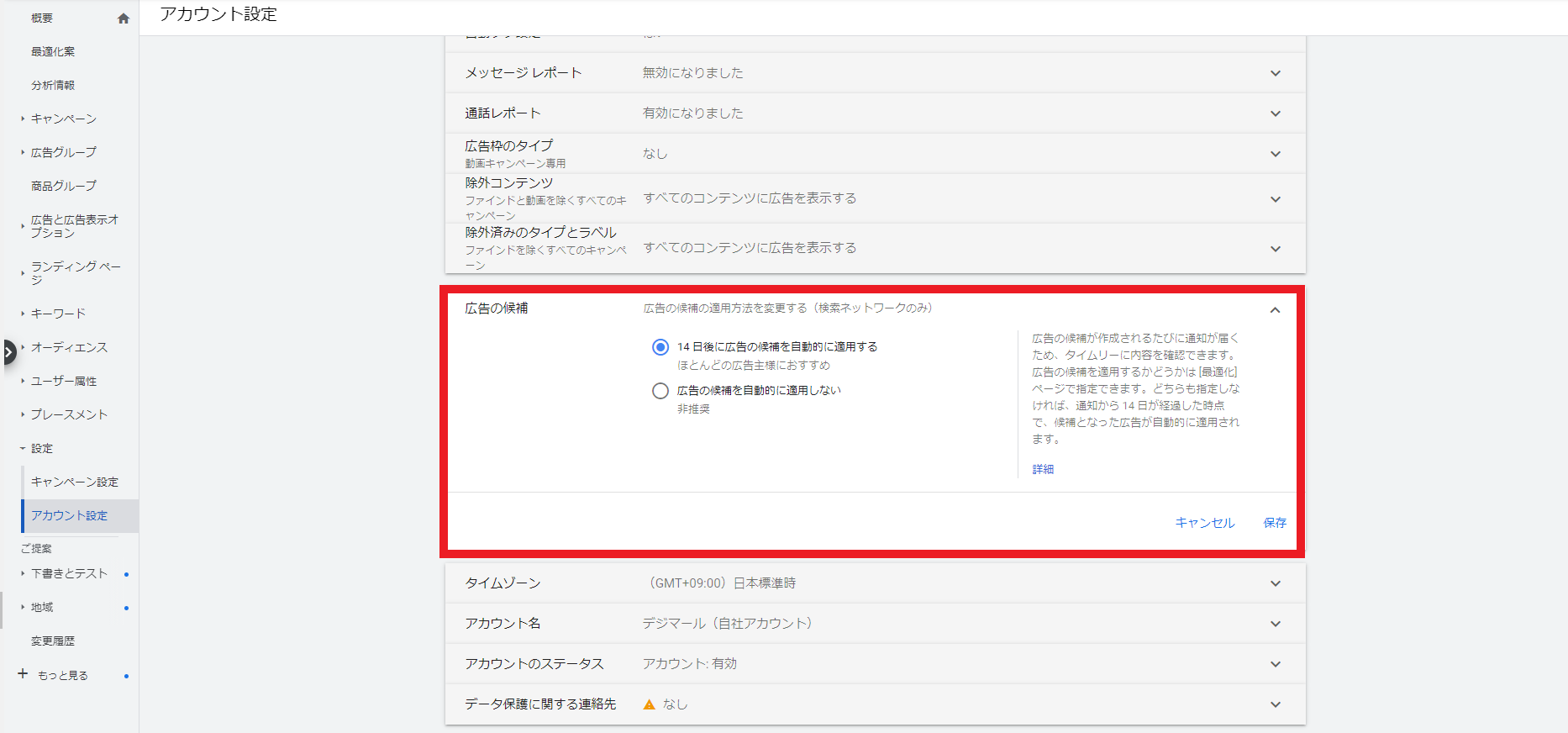Expand 広告グループ in the sidebar
1568x733 pixels.
(23, 153)
